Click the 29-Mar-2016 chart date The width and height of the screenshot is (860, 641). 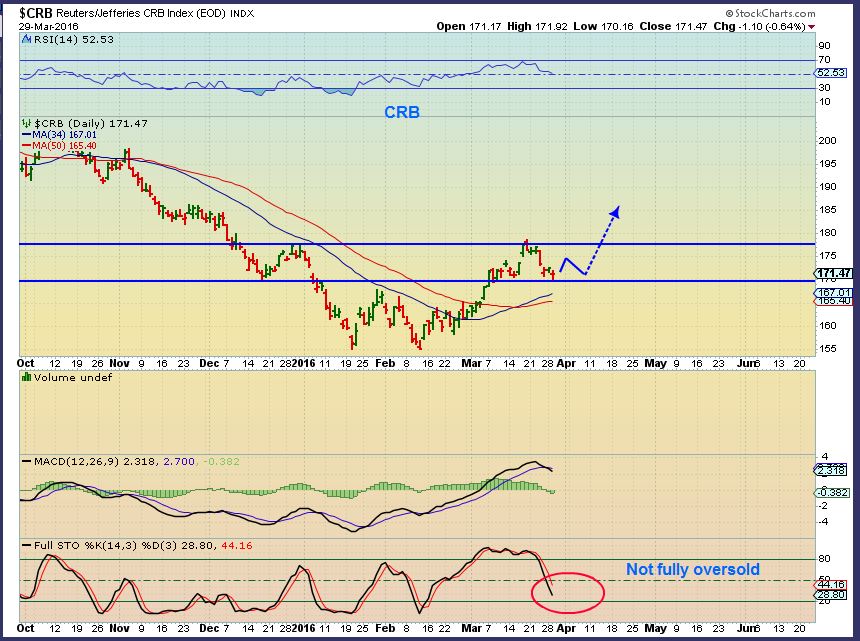(x=48, y=26)
